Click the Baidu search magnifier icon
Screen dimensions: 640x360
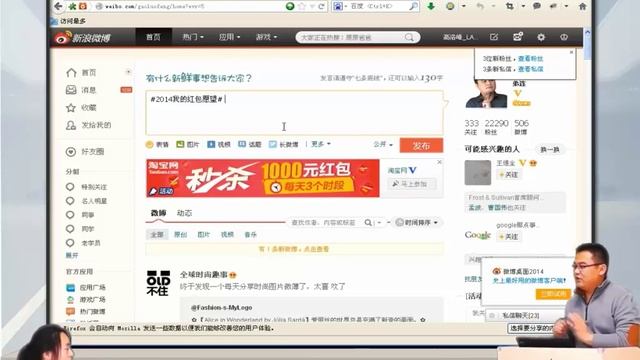point(413,6)
